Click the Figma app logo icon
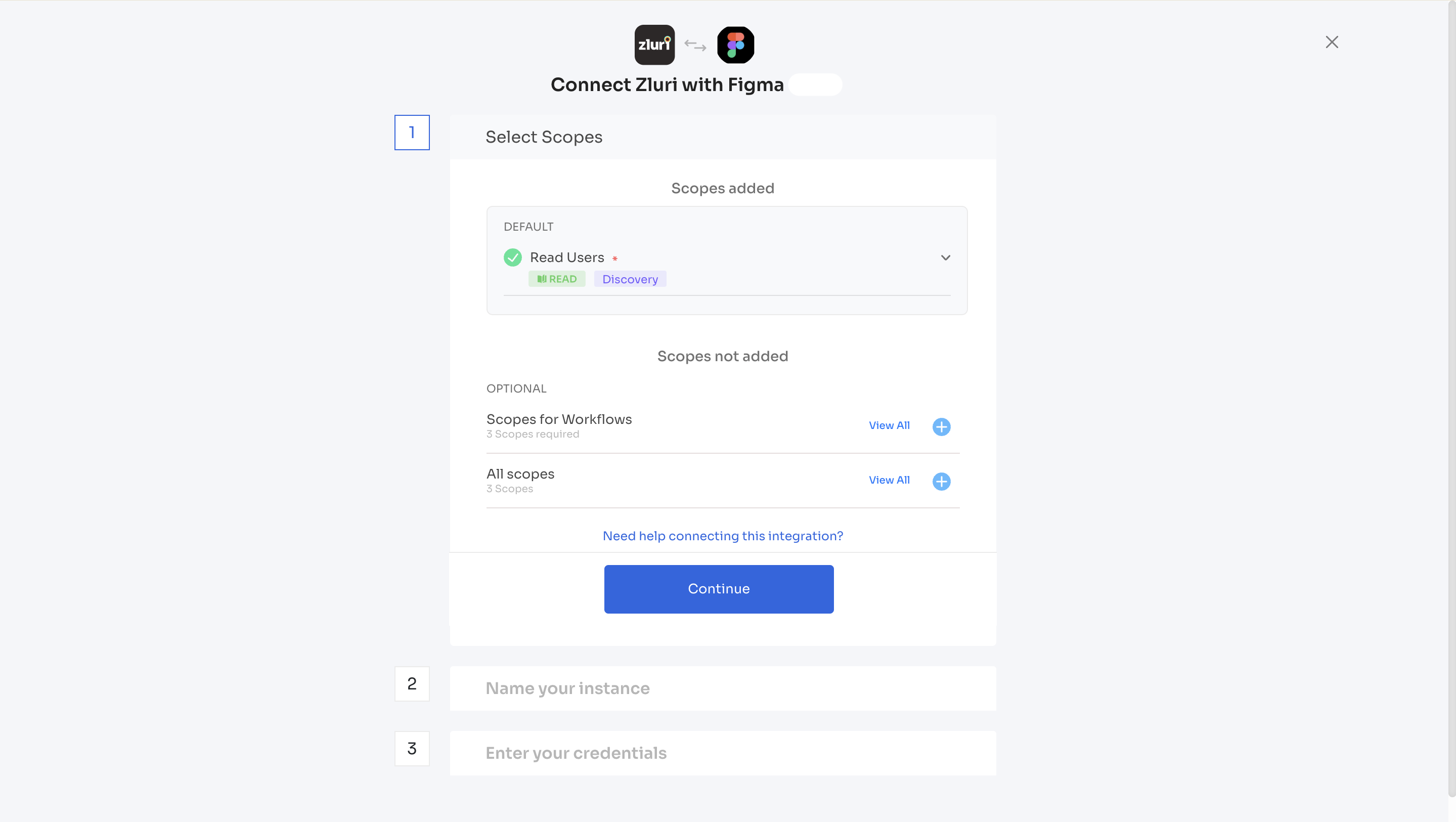Viewport: 1456px width, 822px height. (x=735, y=44)
